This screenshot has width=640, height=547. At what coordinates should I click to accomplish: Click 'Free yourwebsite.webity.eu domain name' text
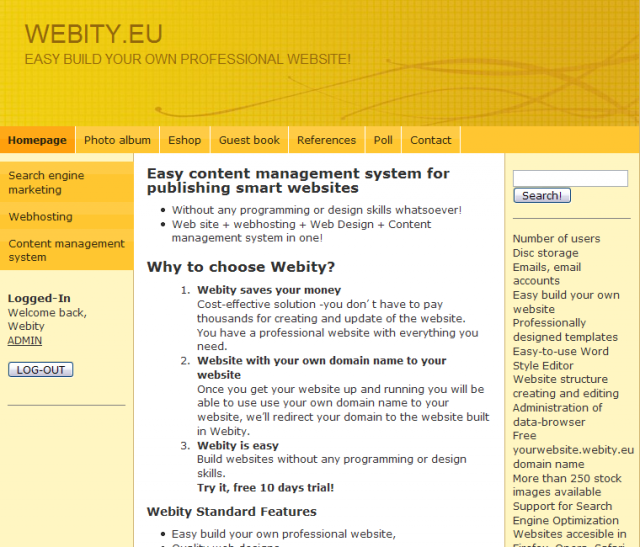[x=573, y=450]
